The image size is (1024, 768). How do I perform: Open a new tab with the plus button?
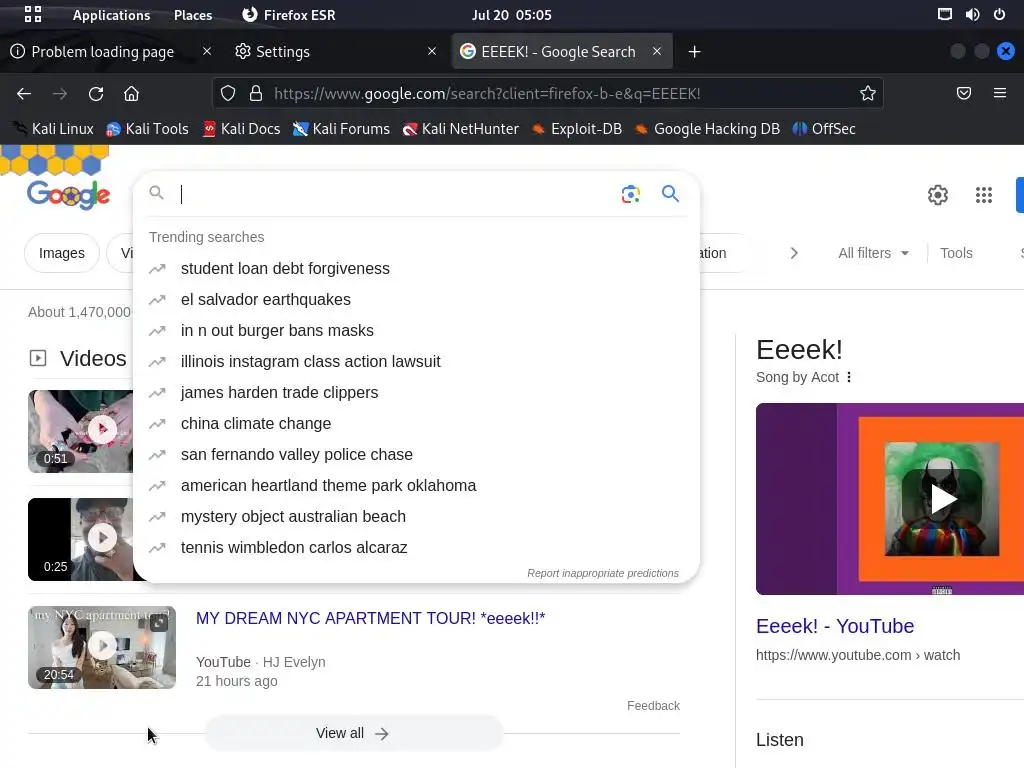694,52
